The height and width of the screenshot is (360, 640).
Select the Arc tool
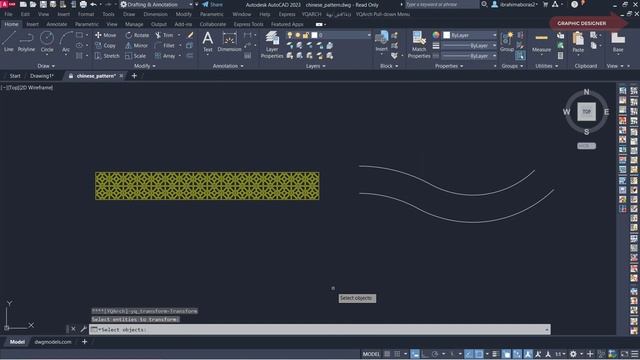click(66, 42)
